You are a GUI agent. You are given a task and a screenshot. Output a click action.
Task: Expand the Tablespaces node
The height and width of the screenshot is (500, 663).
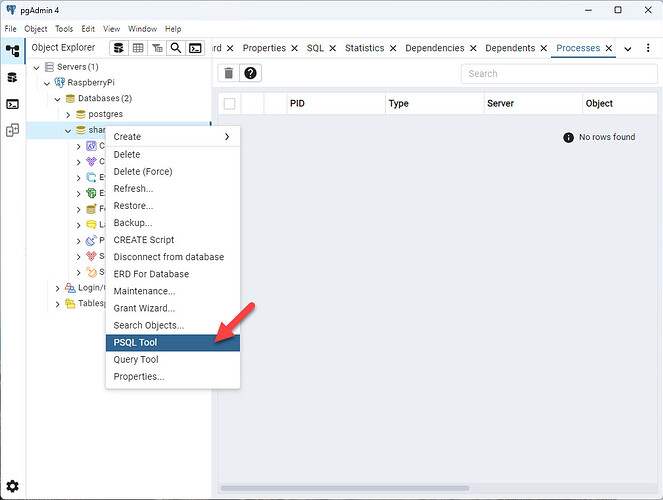pyautogui.click(x=58, y=304)
